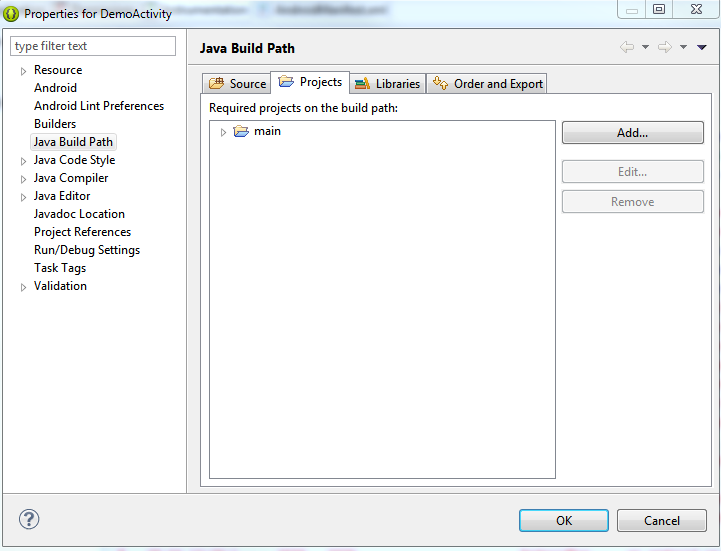Click the Add... button
721x551 pixels.
633,133
